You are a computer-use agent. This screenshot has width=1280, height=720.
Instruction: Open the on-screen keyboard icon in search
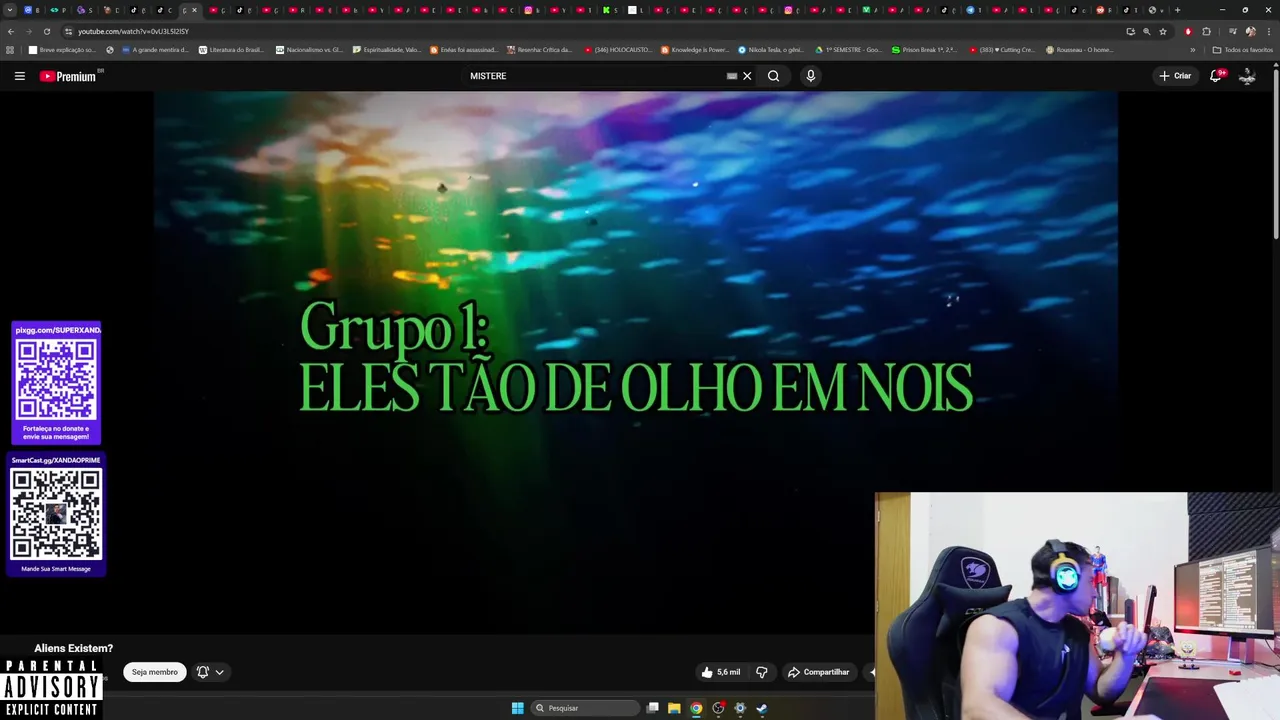point(732,76)
